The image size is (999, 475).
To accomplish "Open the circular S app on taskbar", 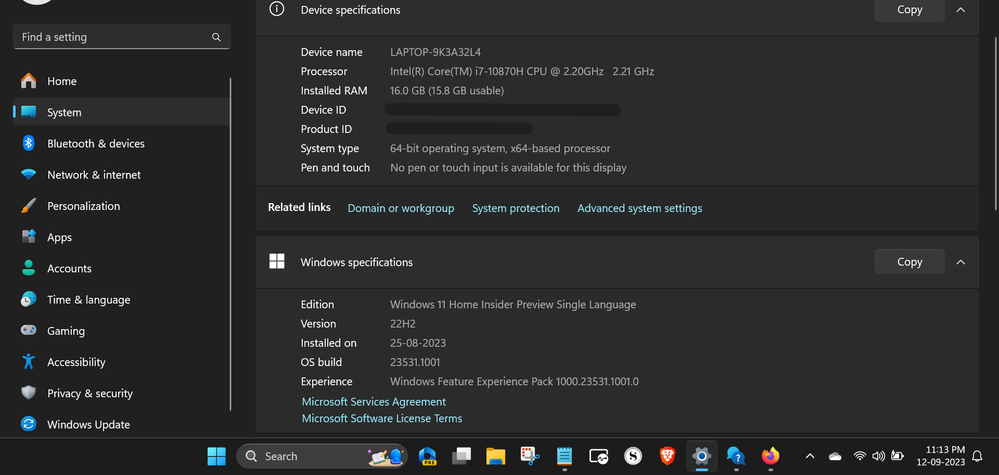I will click(x=633, y=456).
